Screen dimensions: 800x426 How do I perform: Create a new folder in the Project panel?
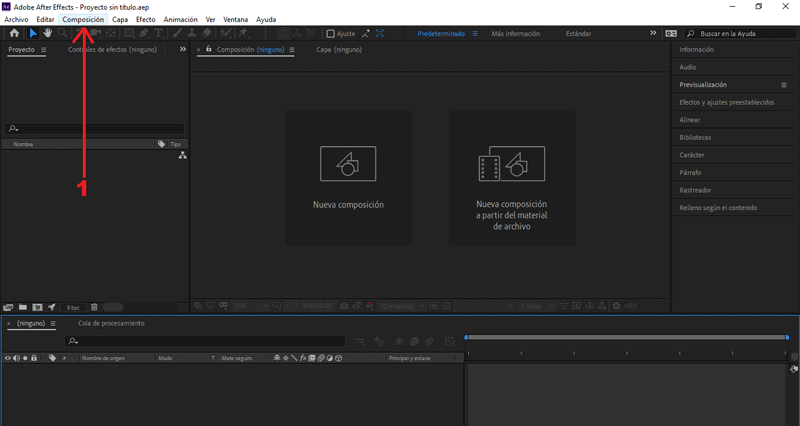[x=23, y=307]
